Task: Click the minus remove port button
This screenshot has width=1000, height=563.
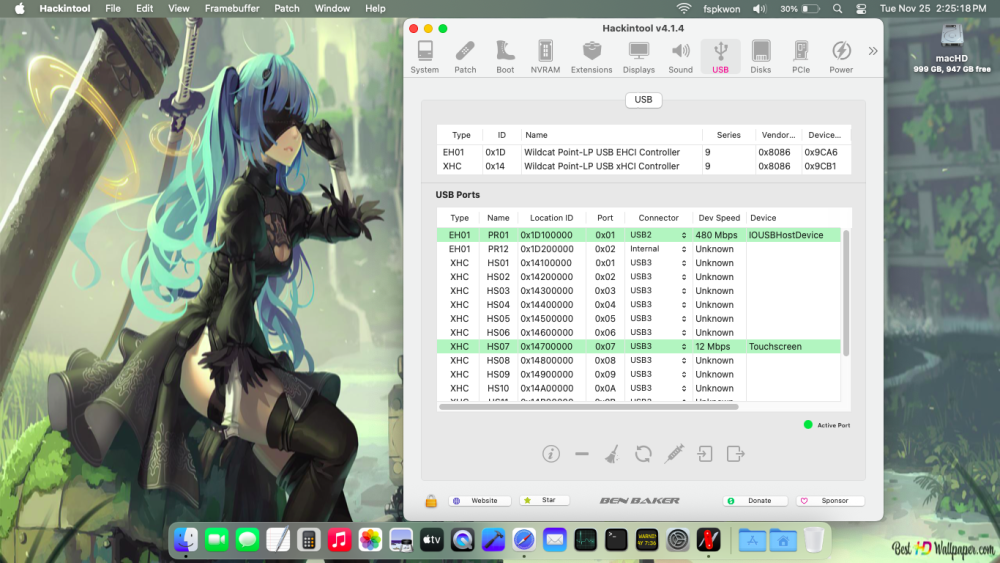Action: pyautogui.click(x=582, y=454)
